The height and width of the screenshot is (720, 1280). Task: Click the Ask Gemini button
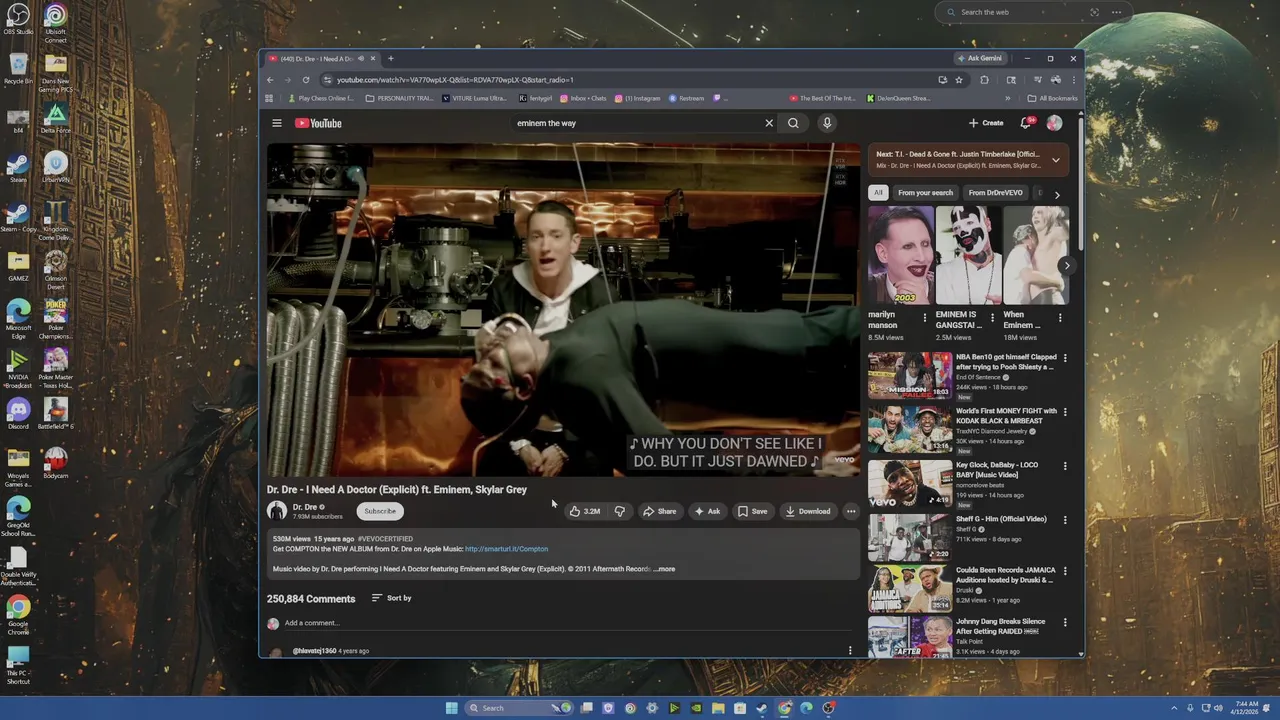(979, 58)
